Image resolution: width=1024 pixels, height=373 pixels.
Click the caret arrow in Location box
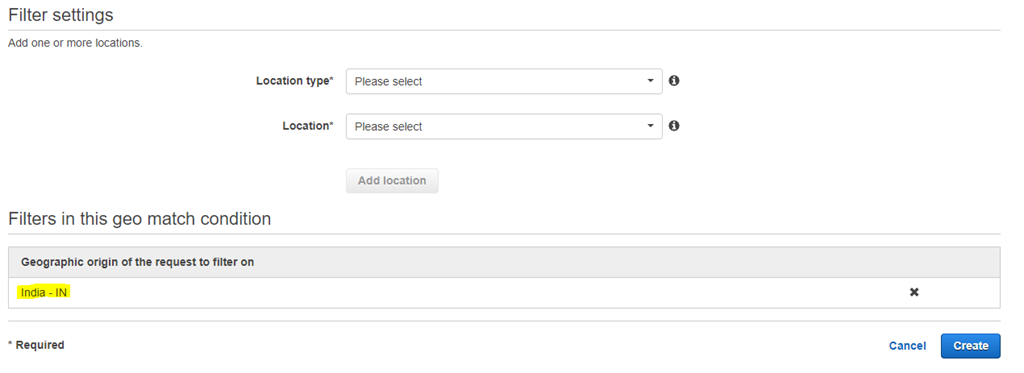click(650, 126)
